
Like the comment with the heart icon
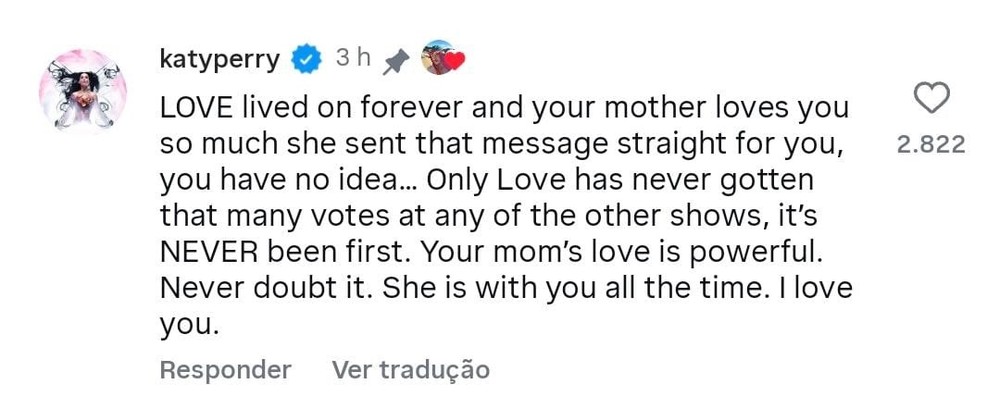coord(932,98)
